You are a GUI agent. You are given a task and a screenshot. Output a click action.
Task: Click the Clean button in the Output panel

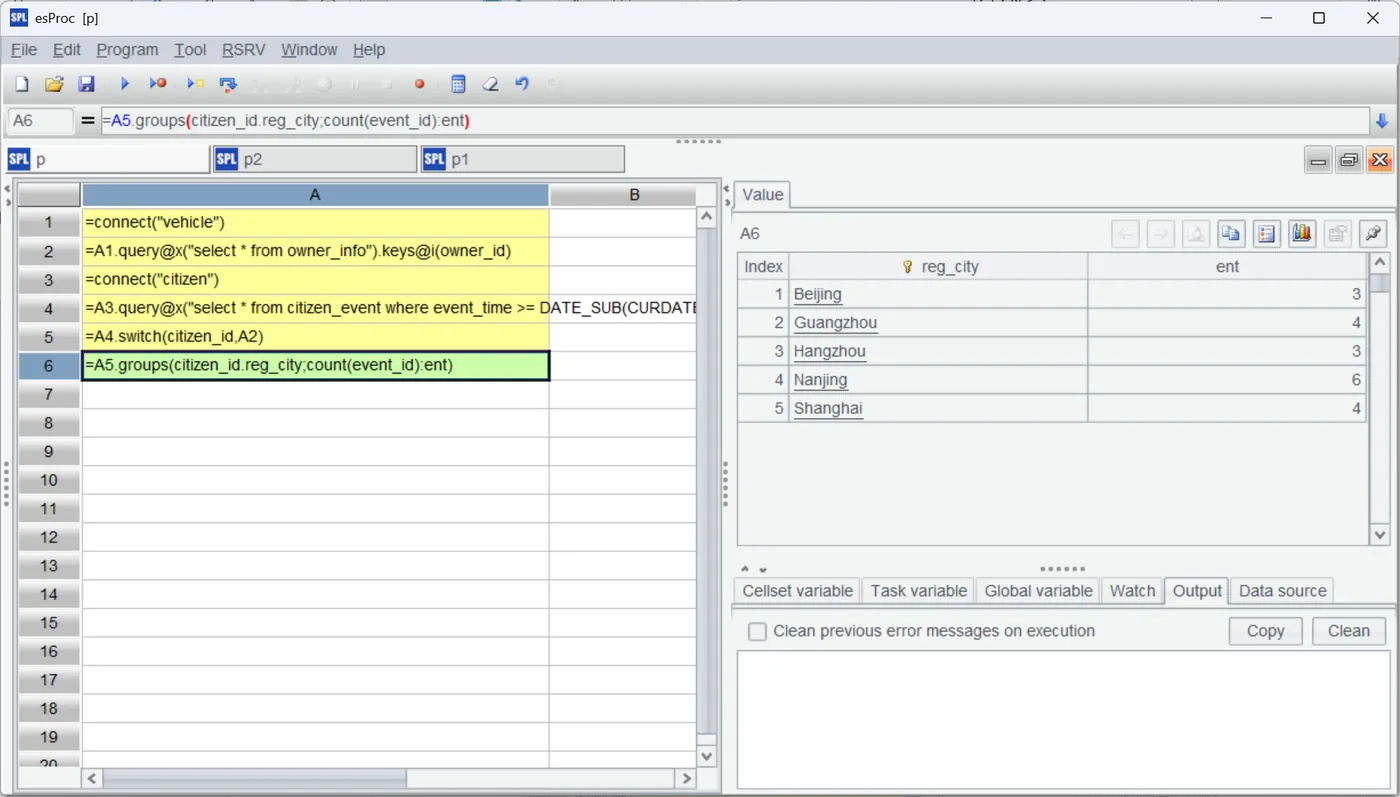coord(1348,631)
